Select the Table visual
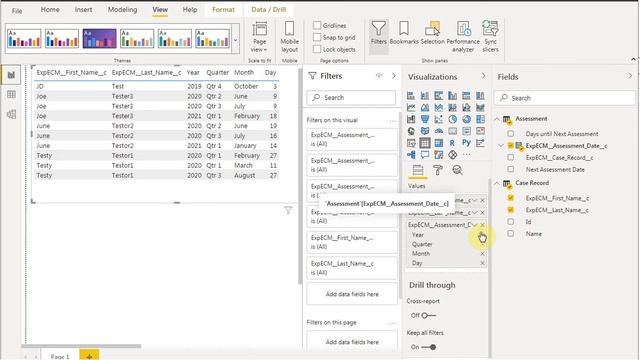This screenshot has width=640, height=360. [x=425, y=143]
